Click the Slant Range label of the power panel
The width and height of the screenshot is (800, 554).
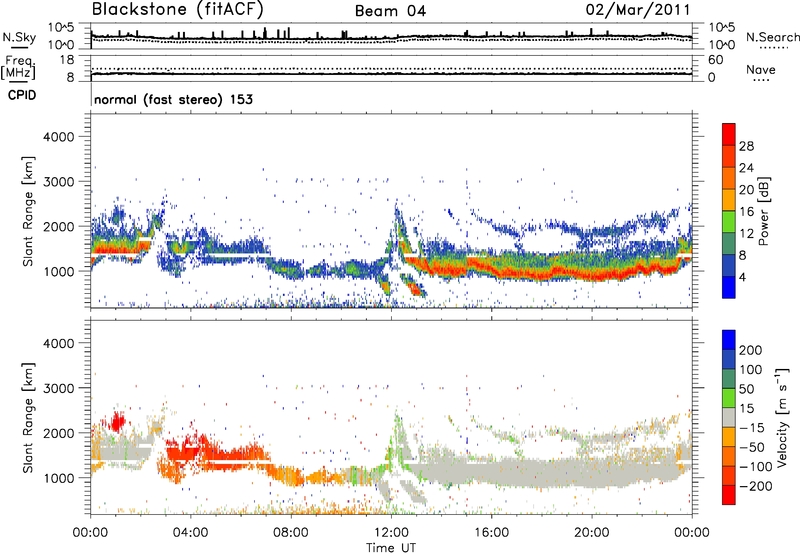(x=28, y=211)
